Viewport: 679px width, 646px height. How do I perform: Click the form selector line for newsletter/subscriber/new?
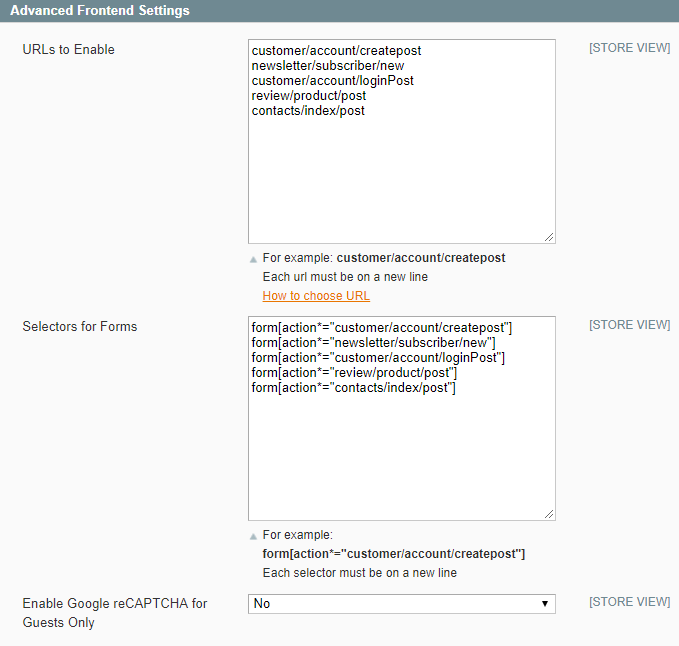pyautogui.click(x=373, y=342)
